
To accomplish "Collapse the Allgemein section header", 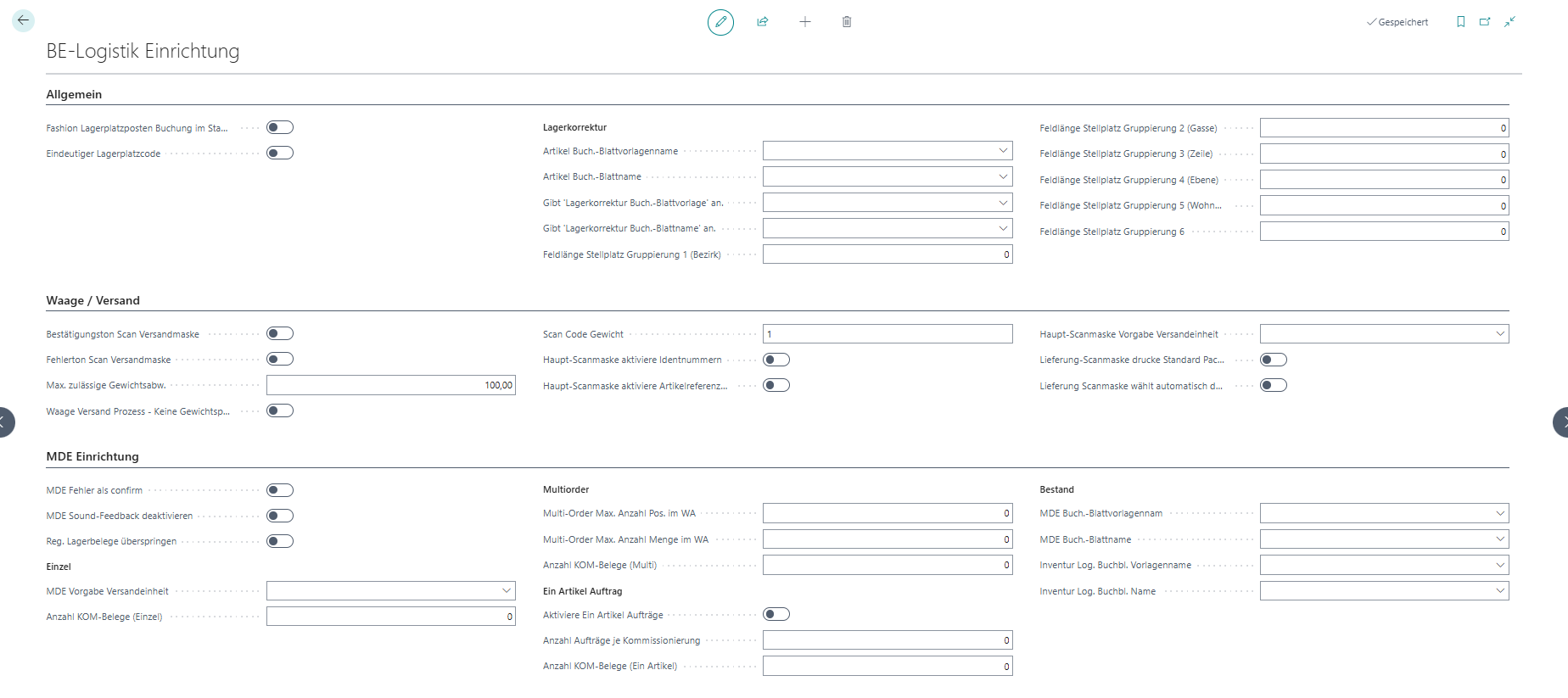I will 74,94.
